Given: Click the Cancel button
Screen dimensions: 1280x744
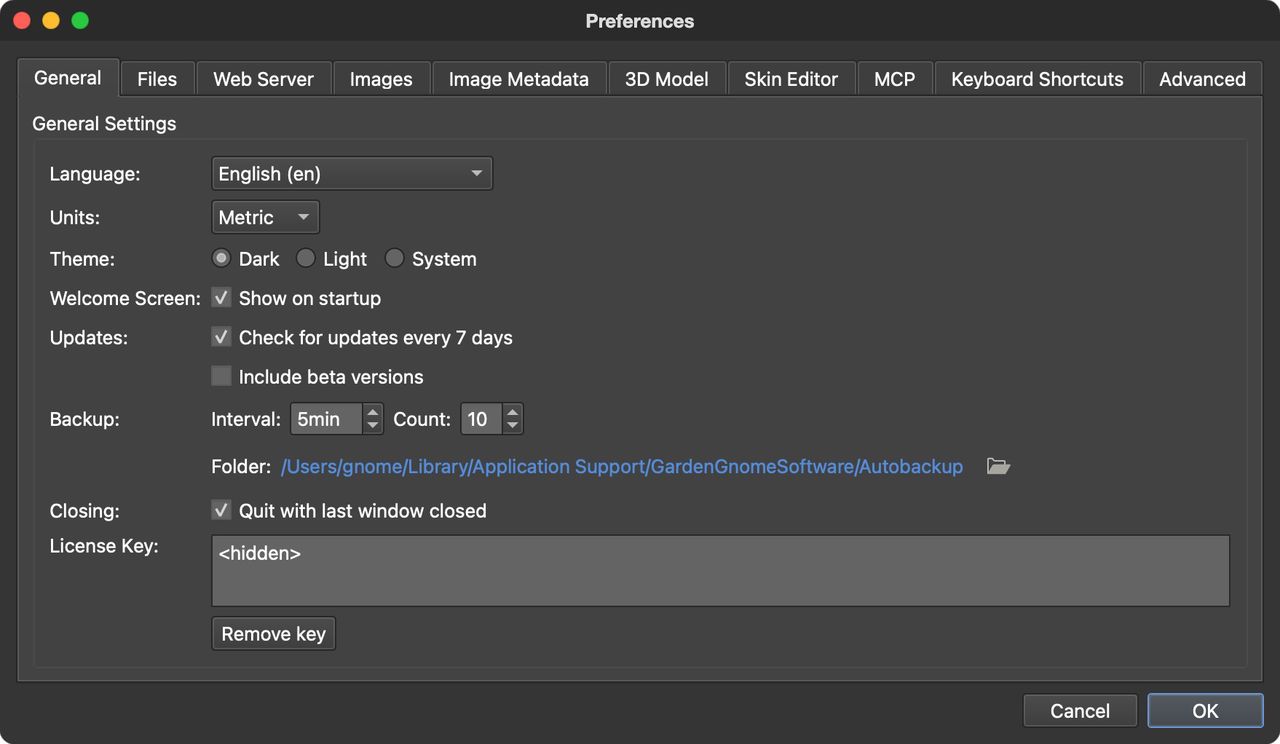Looking at the screenshot, I should [1080, 711].
